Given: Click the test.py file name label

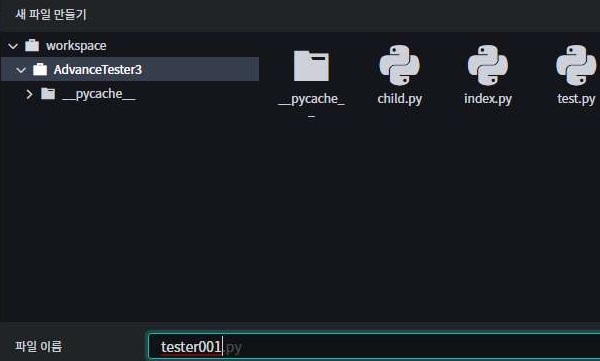Looking at the screenshot, I should click(x=576, y=99).
